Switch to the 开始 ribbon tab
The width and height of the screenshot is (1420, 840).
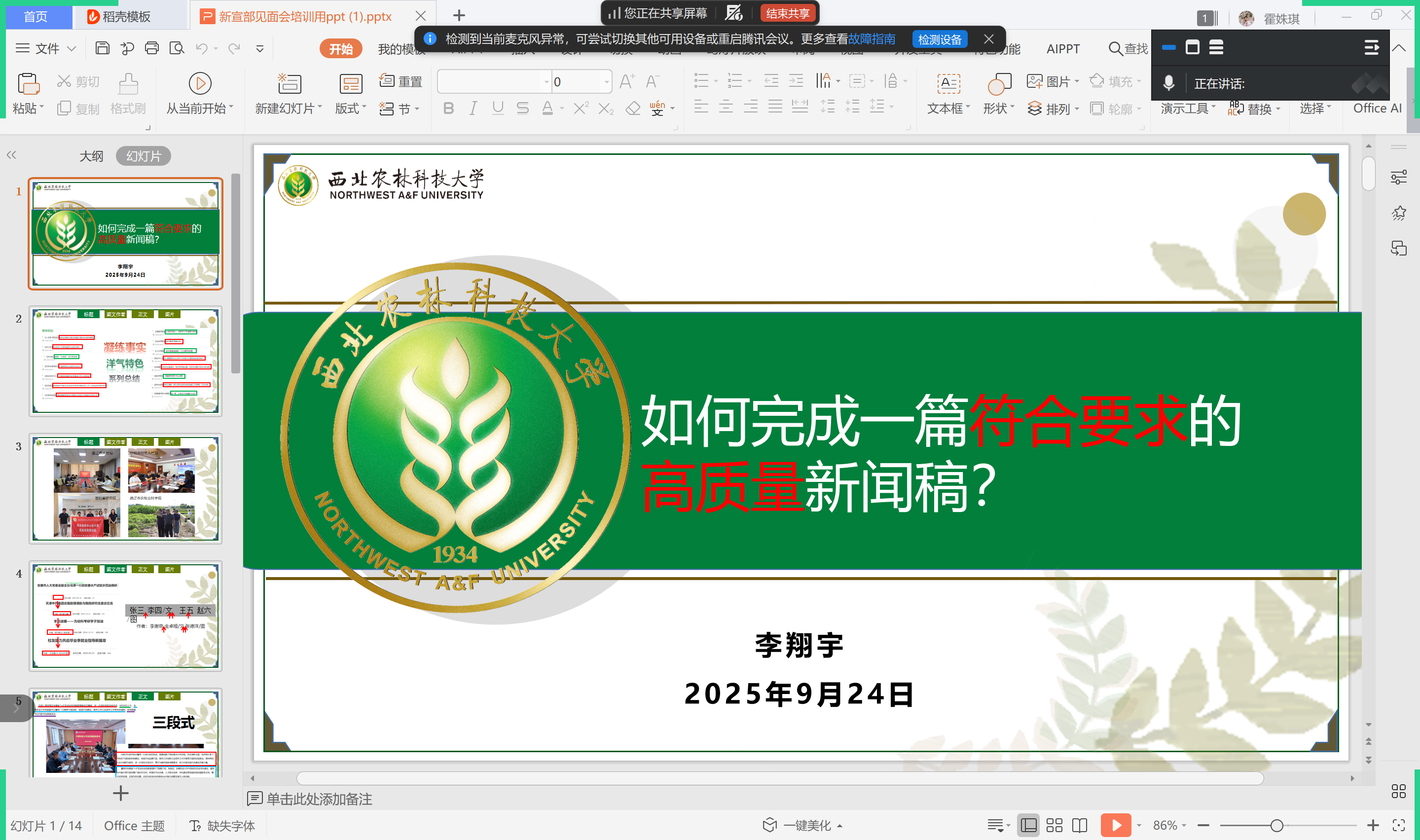coord(340,48)
